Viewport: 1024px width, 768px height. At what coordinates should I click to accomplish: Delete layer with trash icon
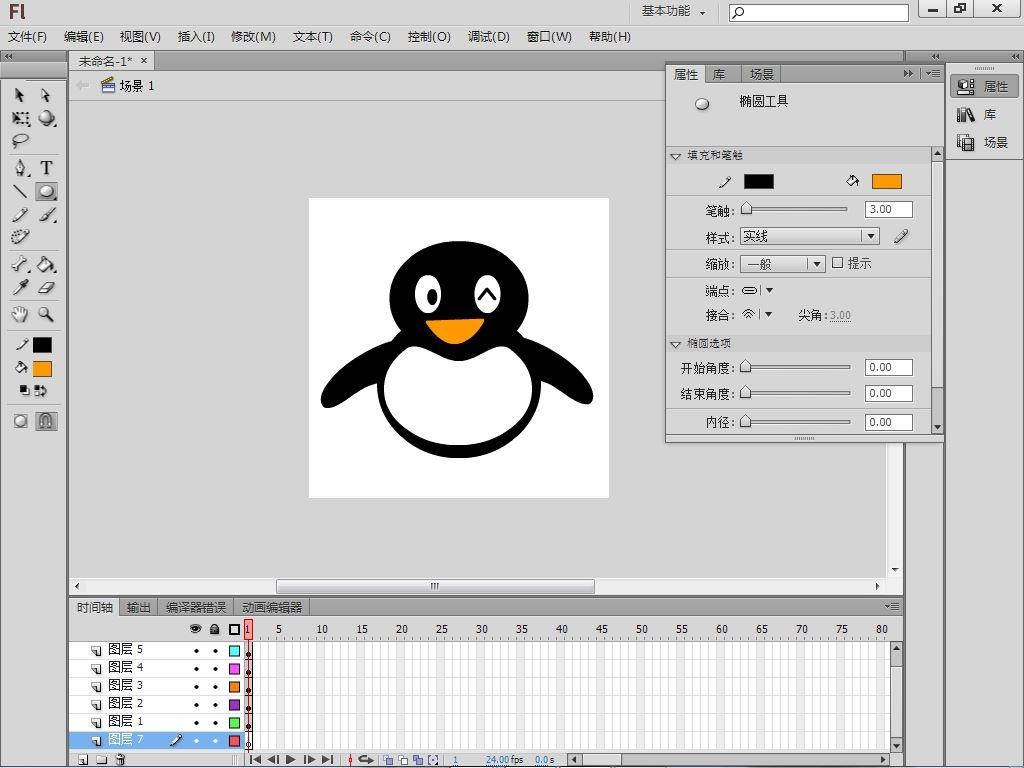pyautogui.click(x=120, y=760)
